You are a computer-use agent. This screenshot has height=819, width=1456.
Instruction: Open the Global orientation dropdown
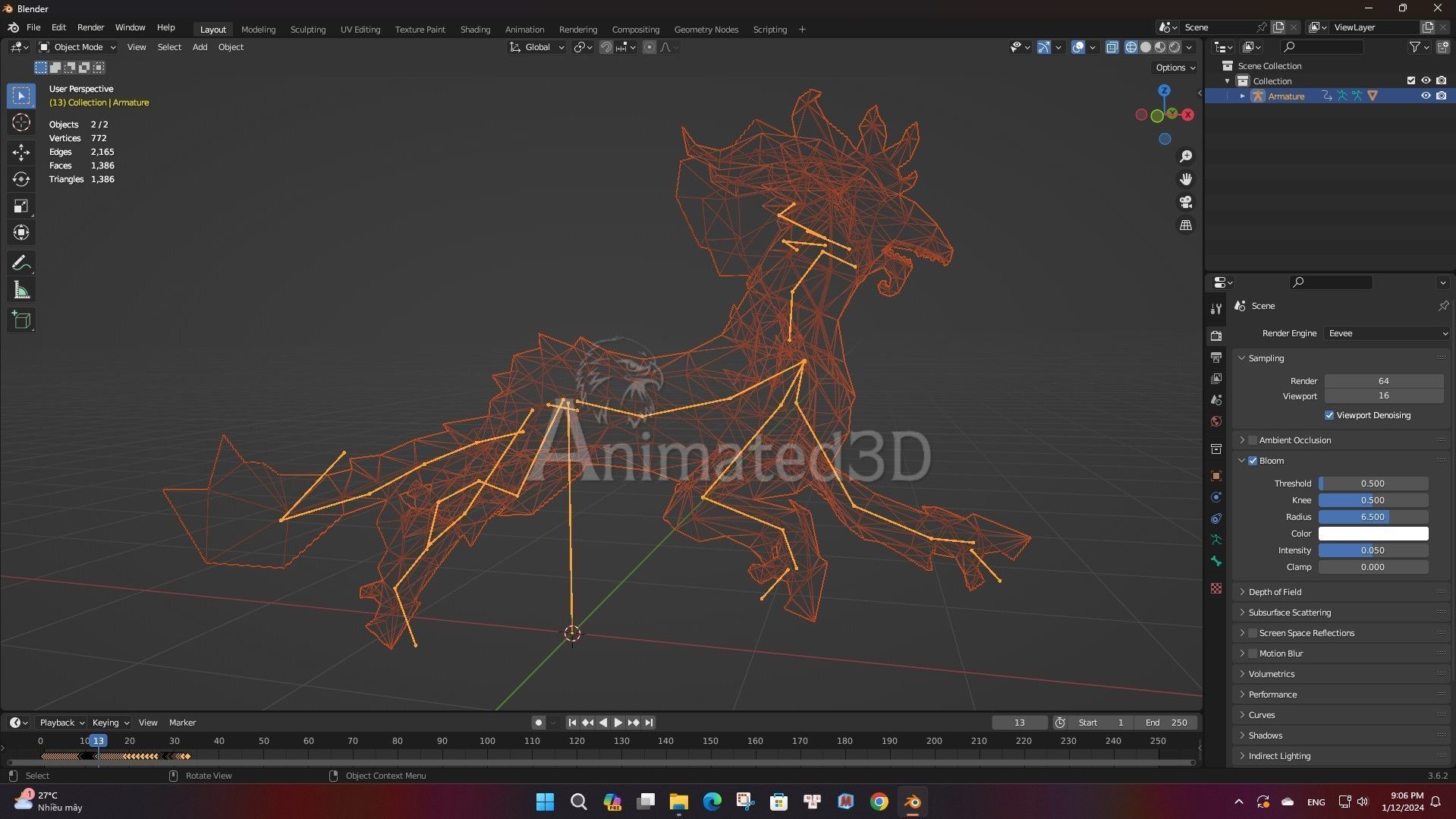tap(537, 47)
